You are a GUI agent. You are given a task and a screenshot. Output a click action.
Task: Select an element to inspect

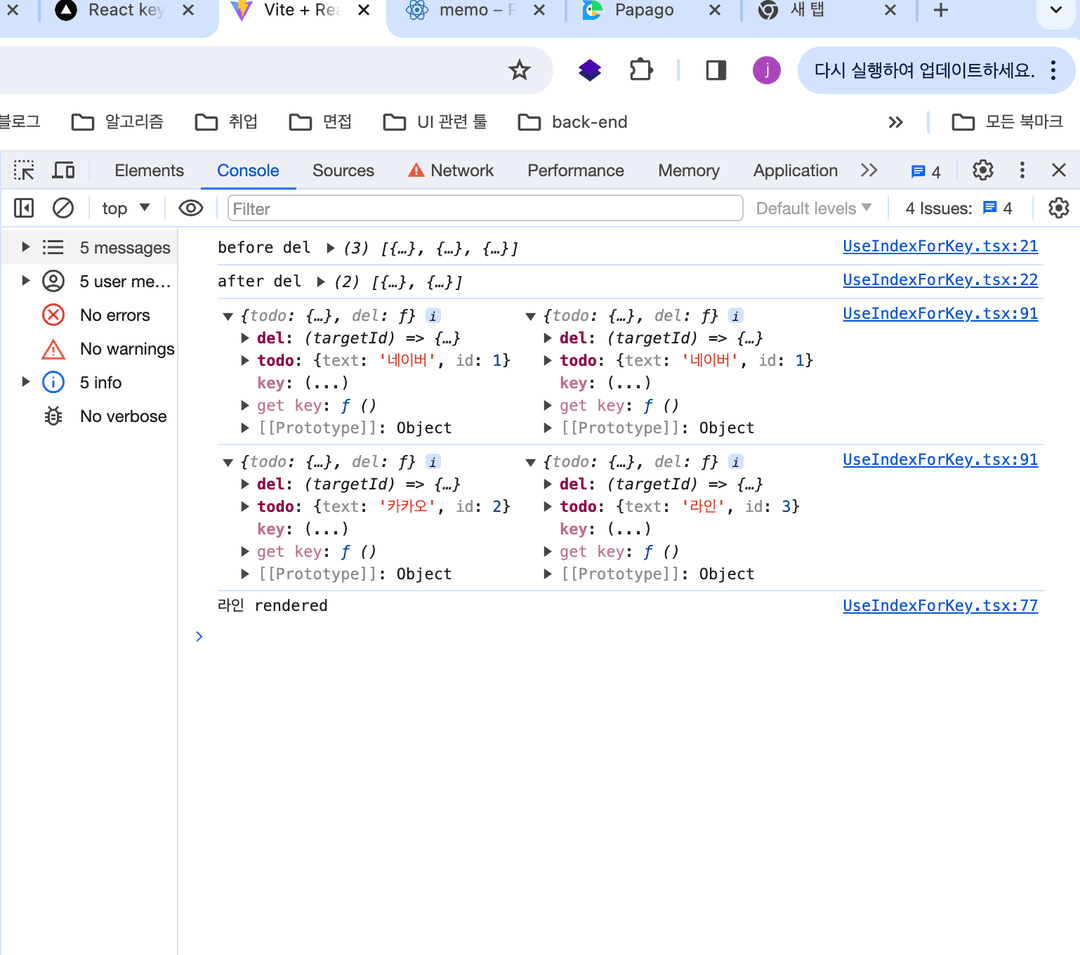pyautogui.click(x=24, y=170)
